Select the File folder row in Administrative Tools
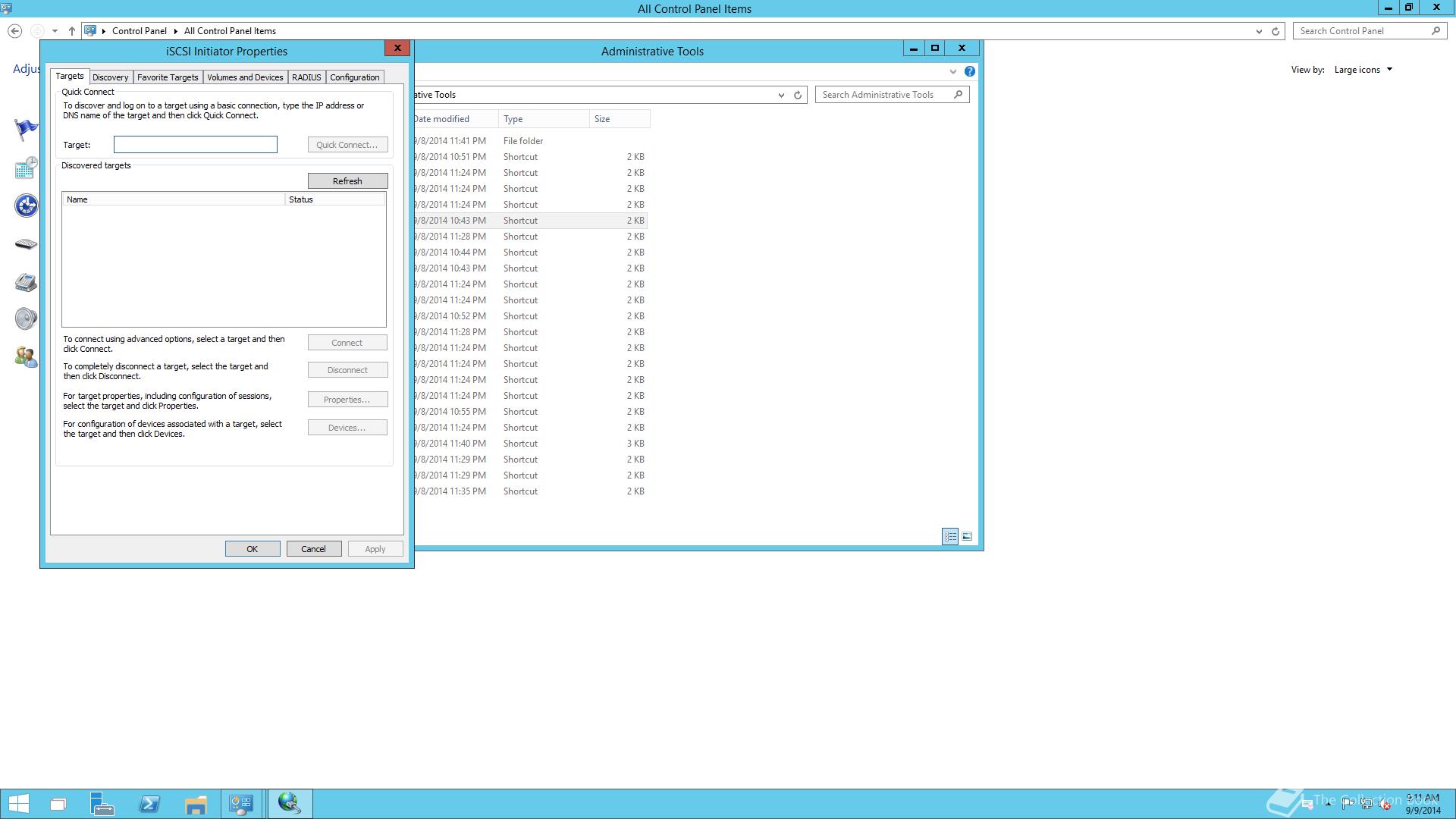This screenshot has width=1456, height=819. [x=531, y=141]
